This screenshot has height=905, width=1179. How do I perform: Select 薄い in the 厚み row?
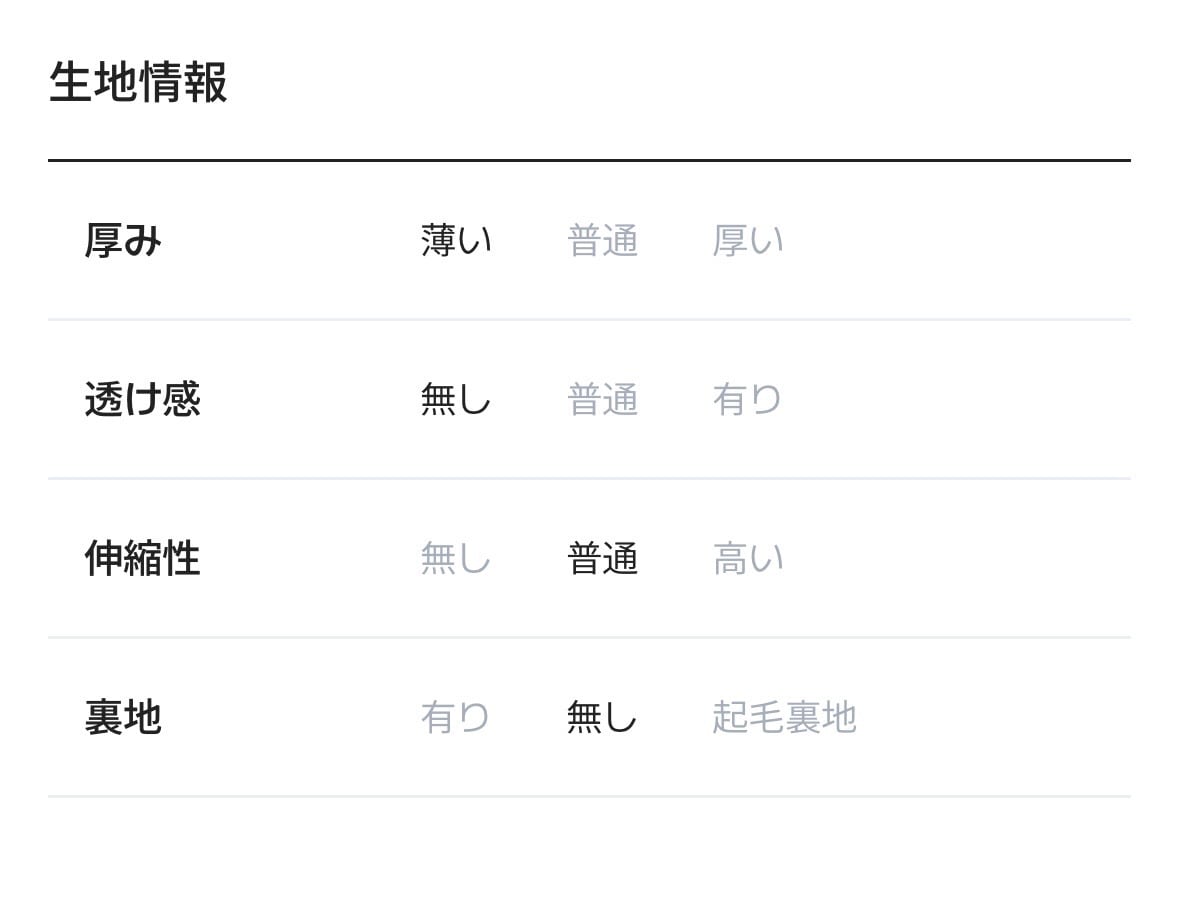(x=456, y=241)
